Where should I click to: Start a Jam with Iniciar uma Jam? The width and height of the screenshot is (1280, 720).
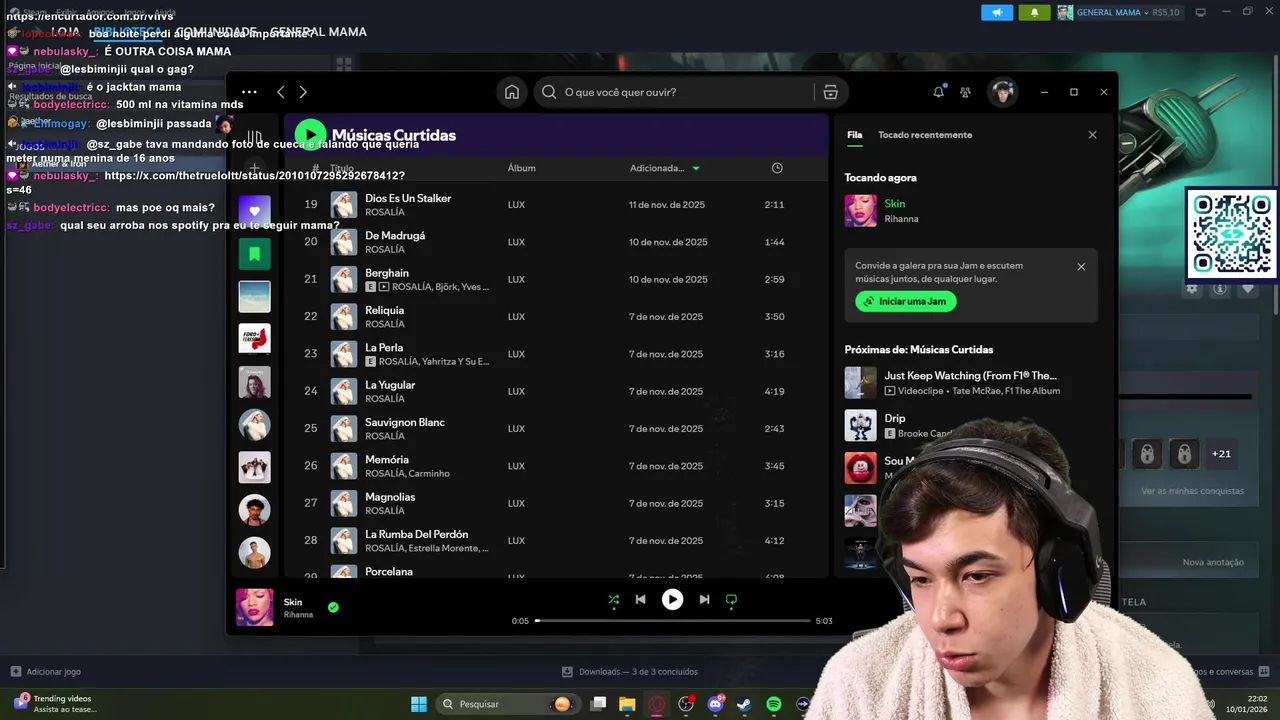[906, 301]
